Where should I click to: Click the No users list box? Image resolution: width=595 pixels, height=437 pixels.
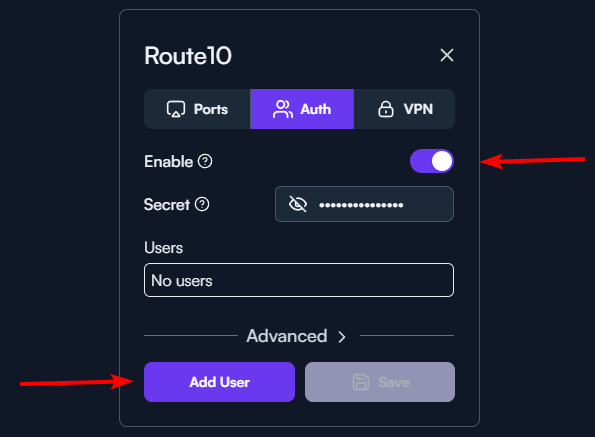click(x=299, y=280)
